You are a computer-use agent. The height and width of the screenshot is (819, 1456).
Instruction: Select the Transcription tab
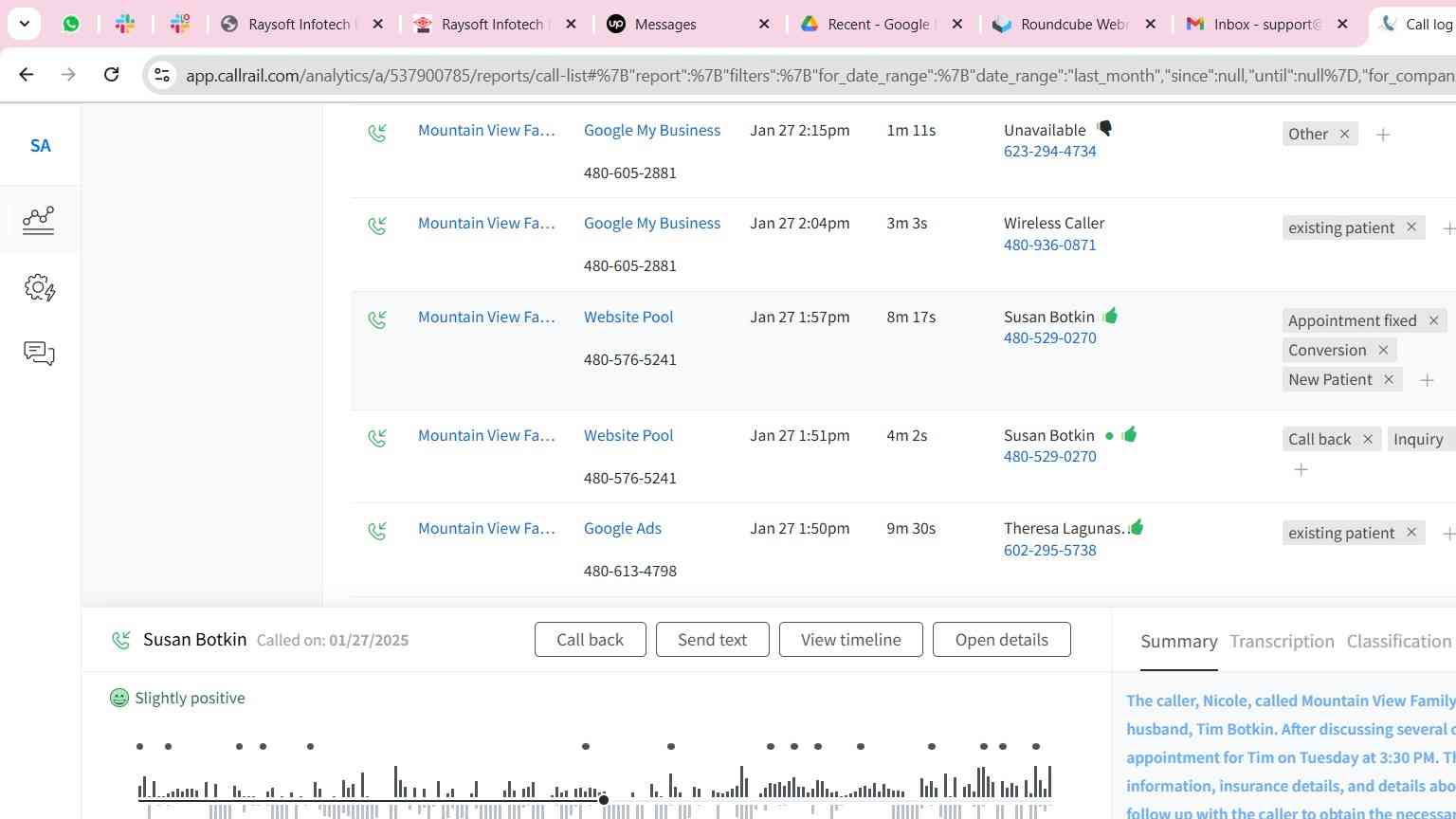point(1282,642)
